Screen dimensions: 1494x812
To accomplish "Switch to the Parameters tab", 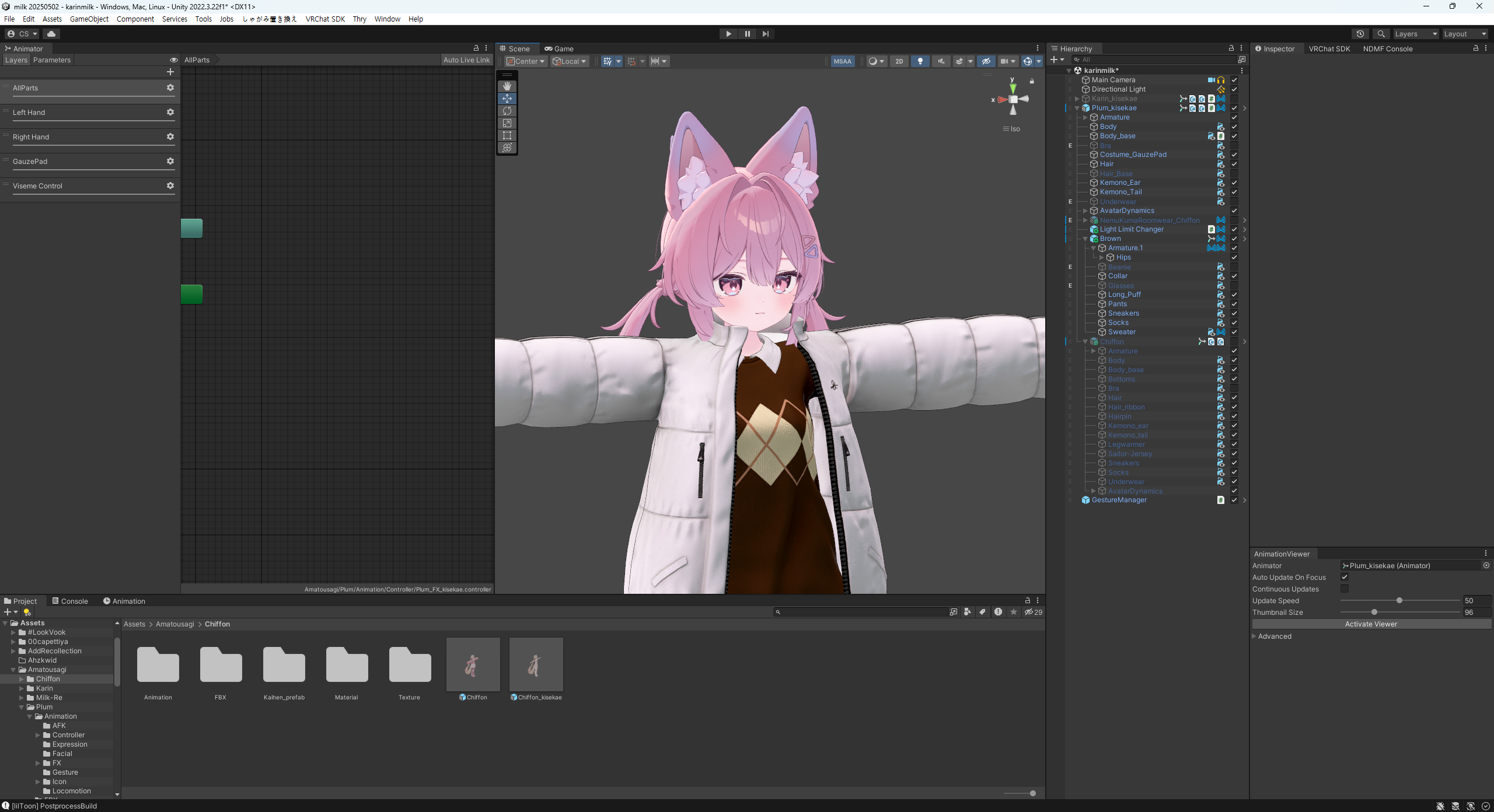I will coord(51,60).
